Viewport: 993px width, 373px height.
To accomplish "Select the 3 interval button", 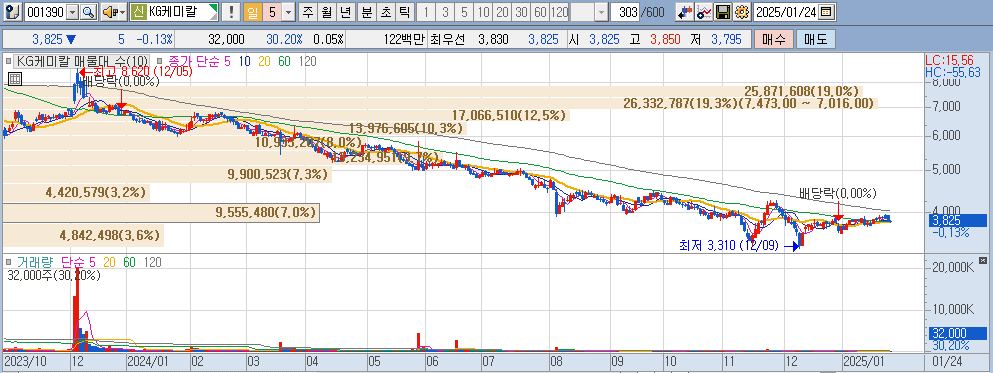I will coord(445,12).
